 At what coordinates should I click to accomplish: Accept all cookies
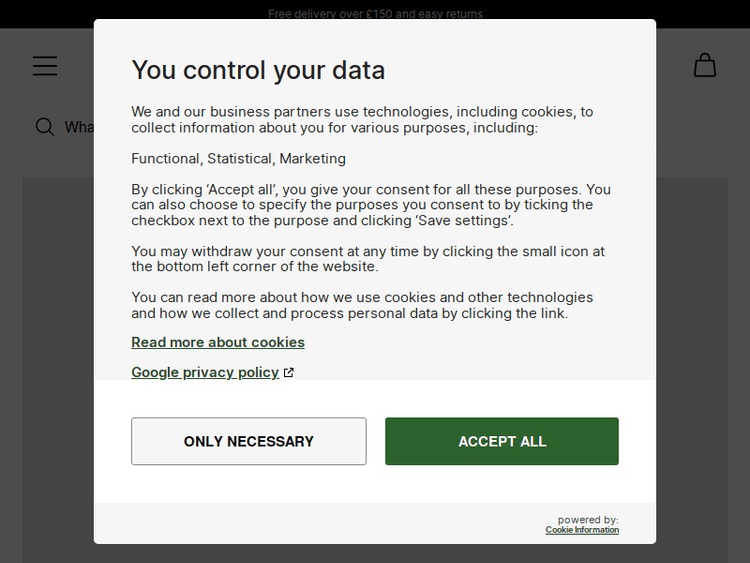point(502,441)
